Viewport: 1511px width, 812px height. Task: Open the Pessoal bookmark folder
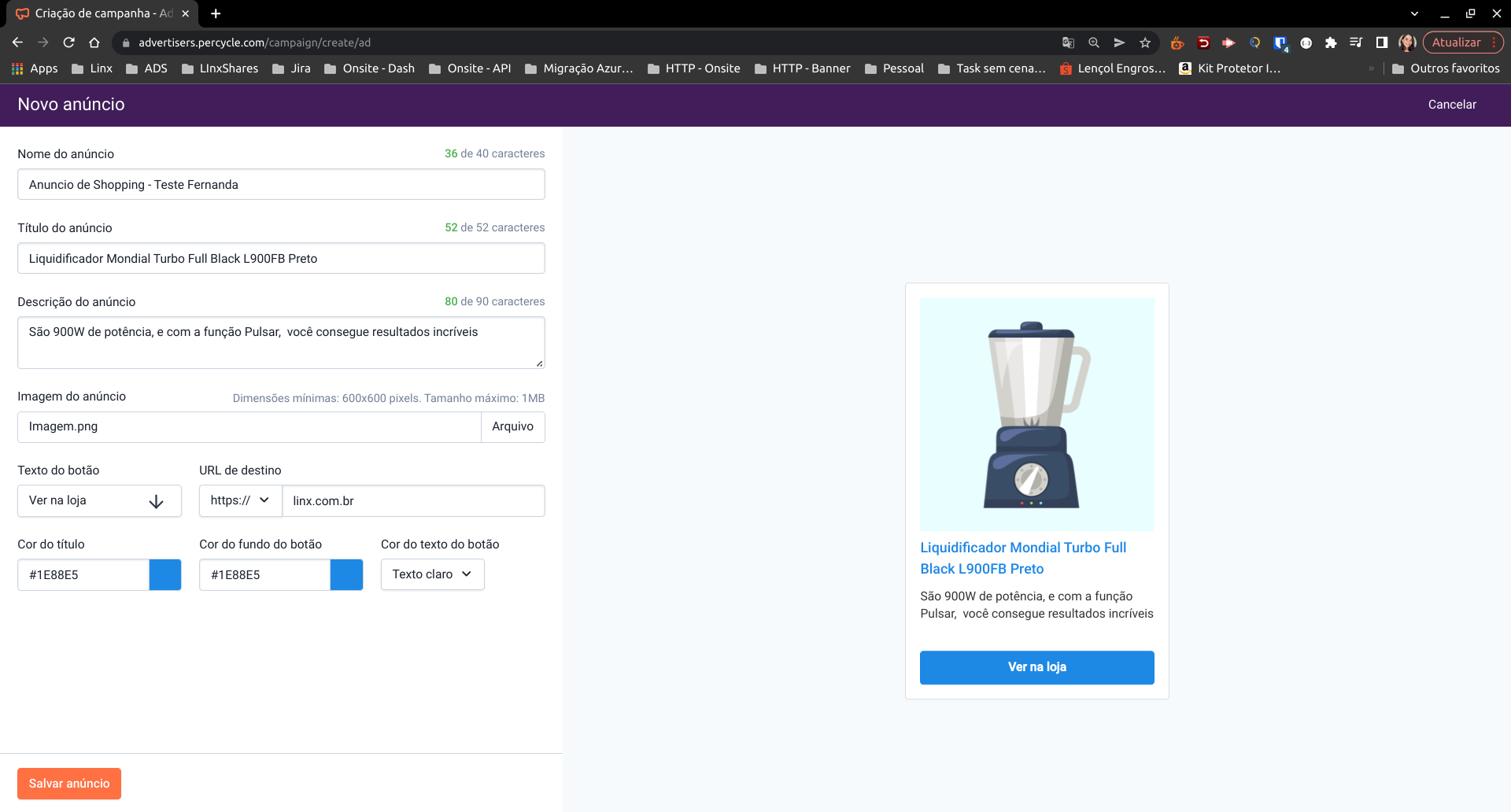coord(894,68)
